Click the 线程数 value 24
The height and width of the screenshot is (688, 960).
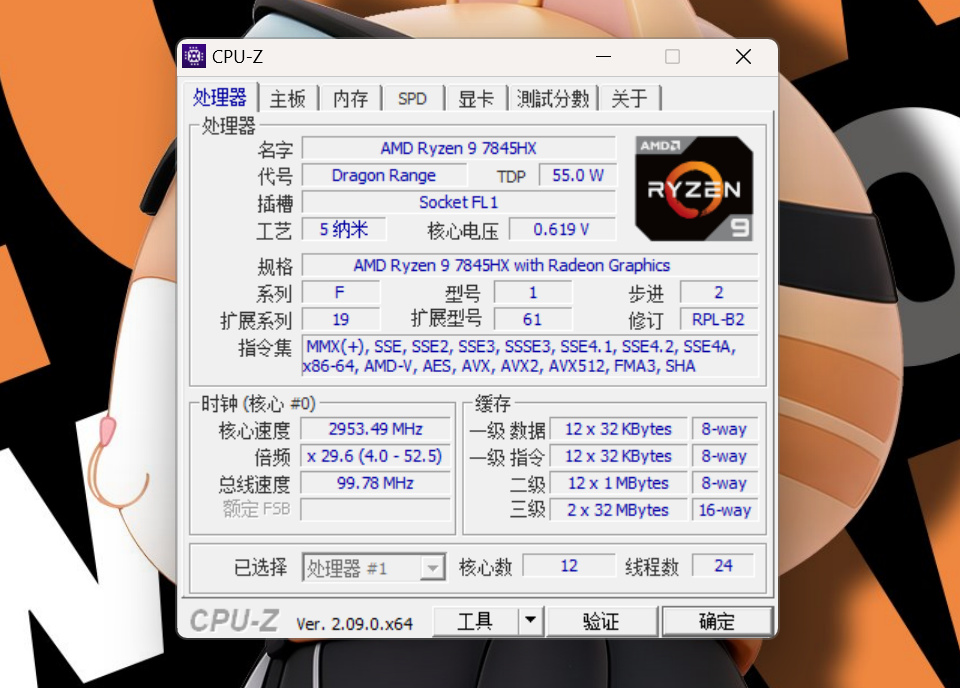point(723,566)
